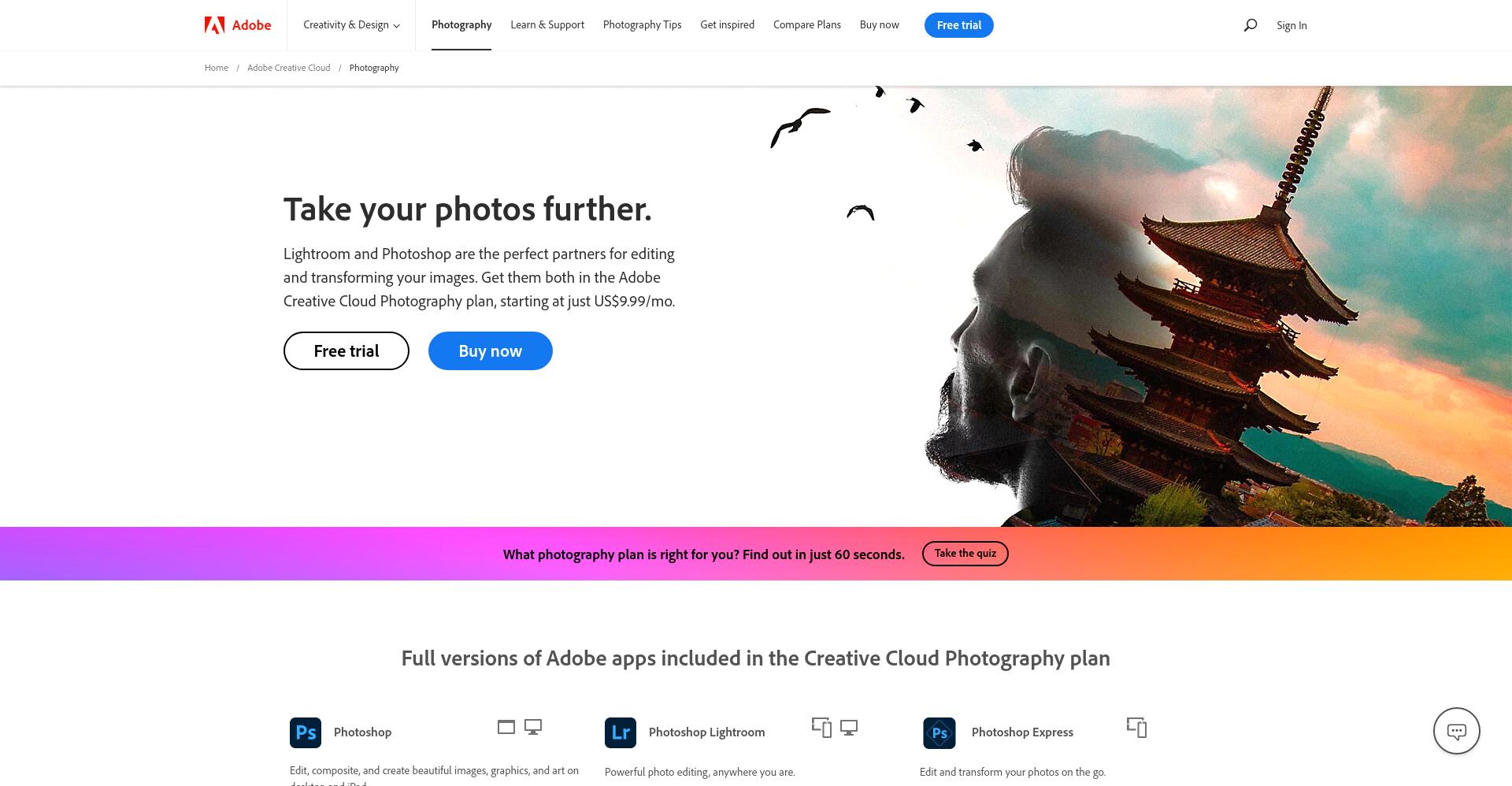This screenshot has height=786, width=1512.
Task: Expand the Creativity & Design dropdown
Action: click(351, 25)
